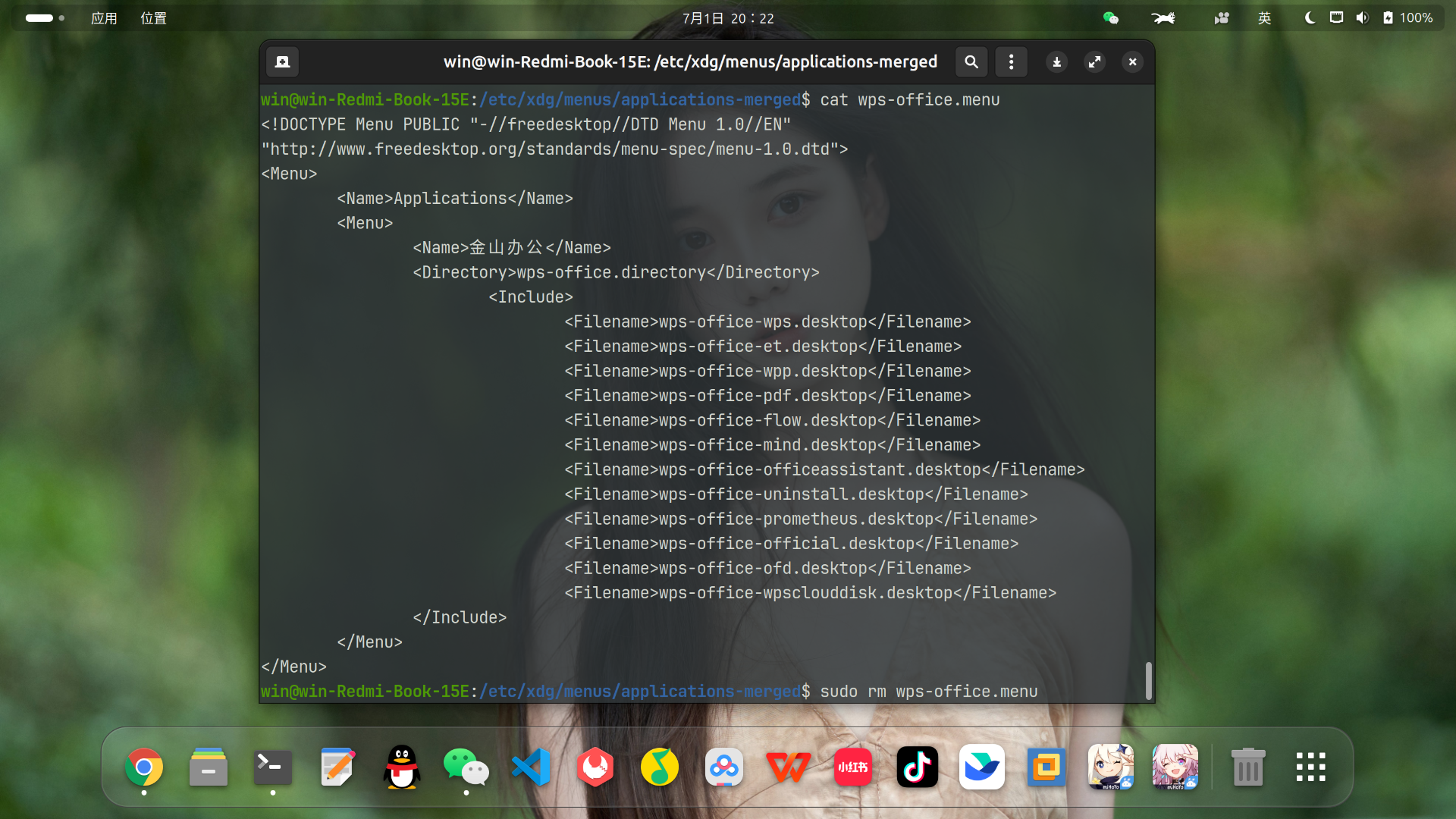The height and width of the screenshot is (819, 1456).
Task: Launch Google Chrome from the dock
Action: (x=144, y=767)
